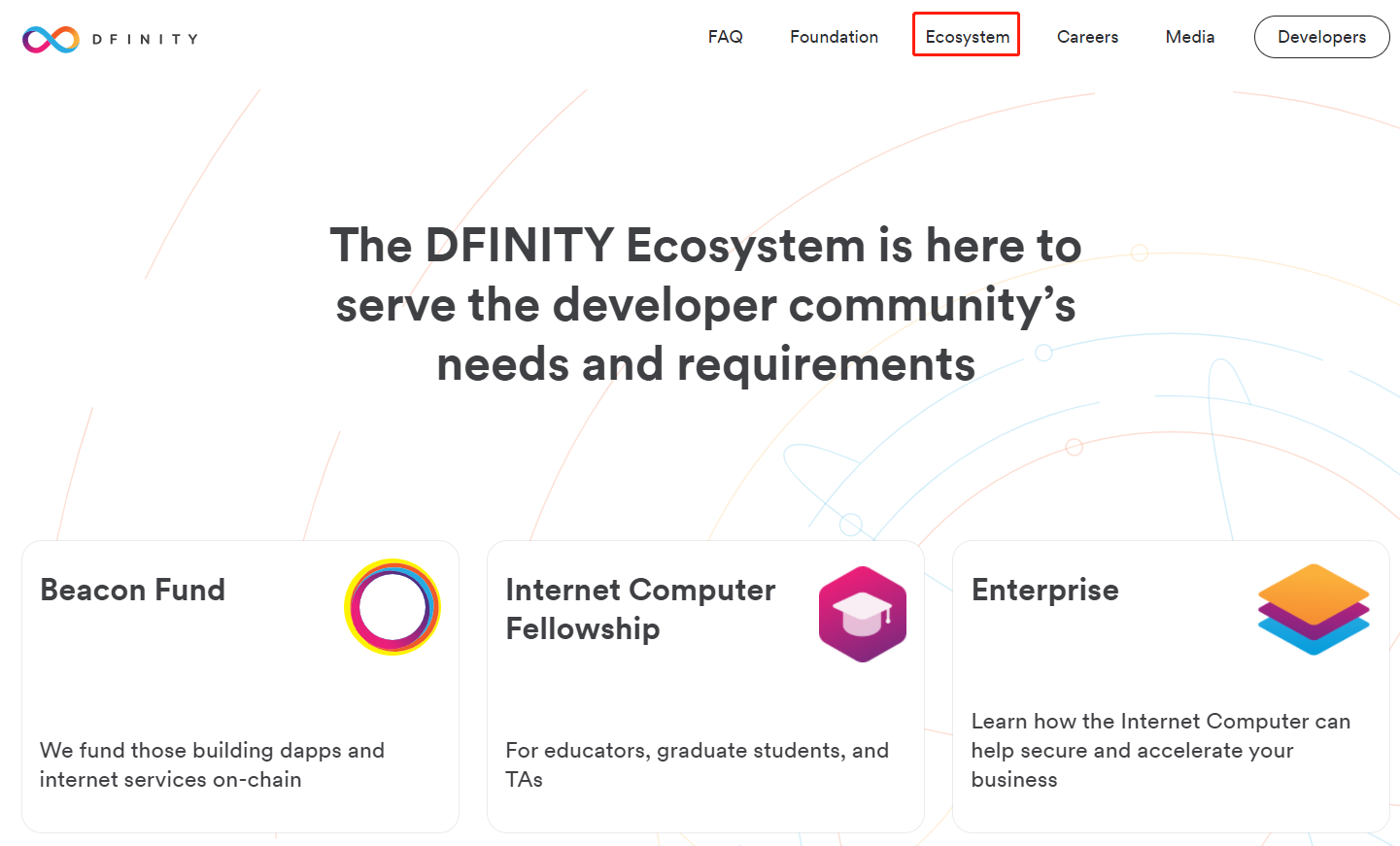Viewport: 1400px width, 846px height.
Task: Click text 'For educators, graduate students, and TAs'
Action: pyautogui.click(x=698, y=764)
